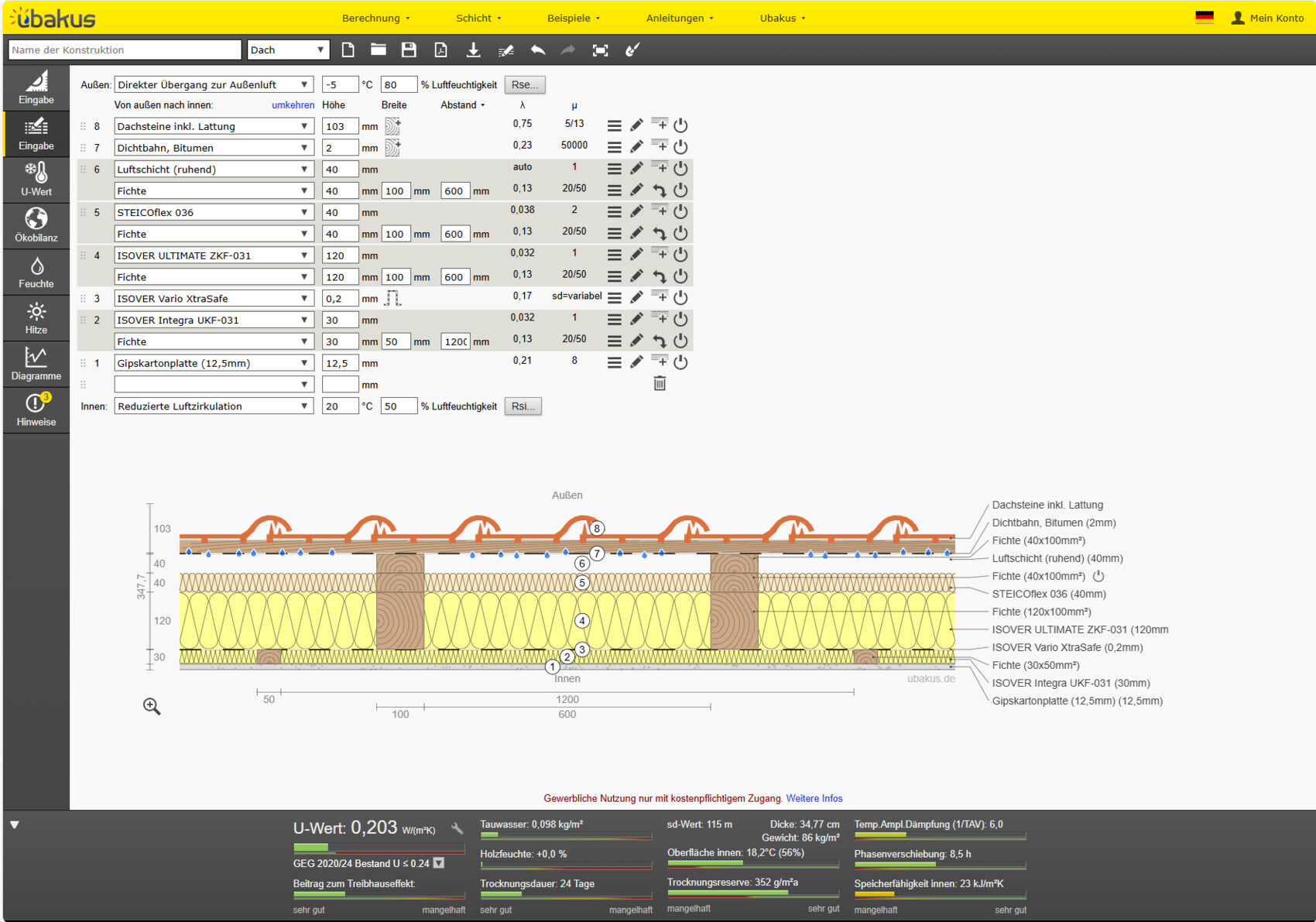
Task: Open the Diagramme panel
Action: click(x=36, y=364)
